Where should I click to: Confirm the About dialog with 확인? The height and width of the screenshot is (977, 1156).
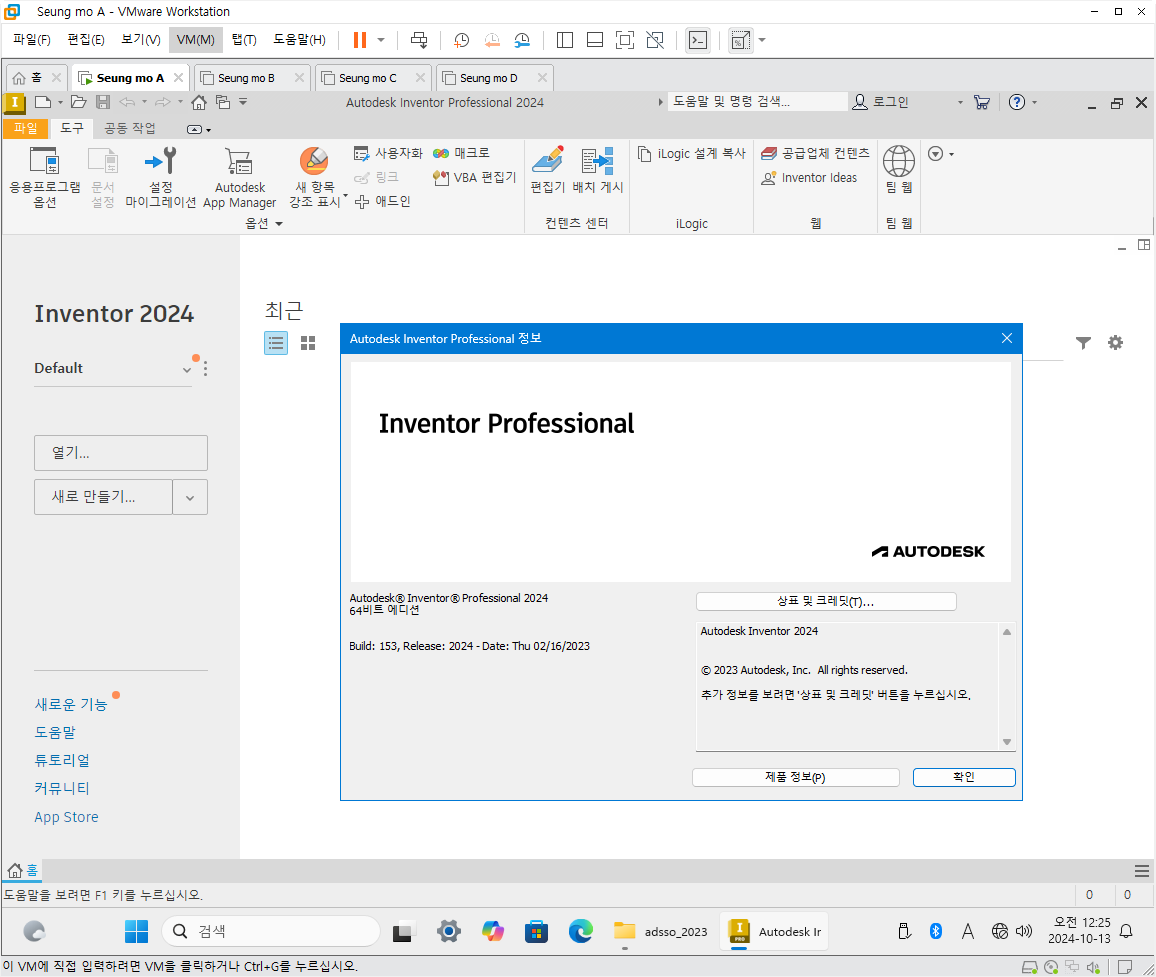coord(964,777)
